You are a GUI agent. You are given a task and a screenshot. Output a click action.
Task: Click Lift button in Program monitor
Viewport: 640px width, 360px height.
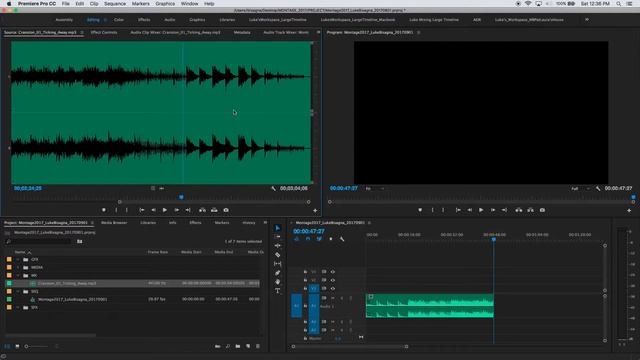518,210
